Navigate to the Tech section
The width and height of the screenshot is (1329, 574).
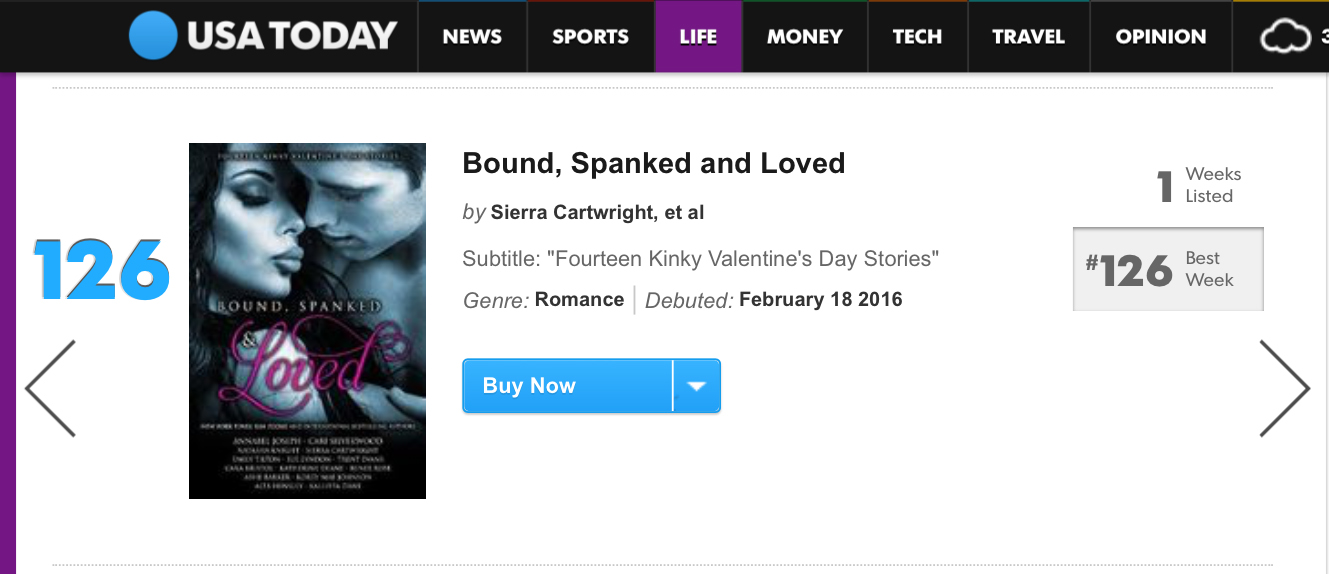click(917, 37)
